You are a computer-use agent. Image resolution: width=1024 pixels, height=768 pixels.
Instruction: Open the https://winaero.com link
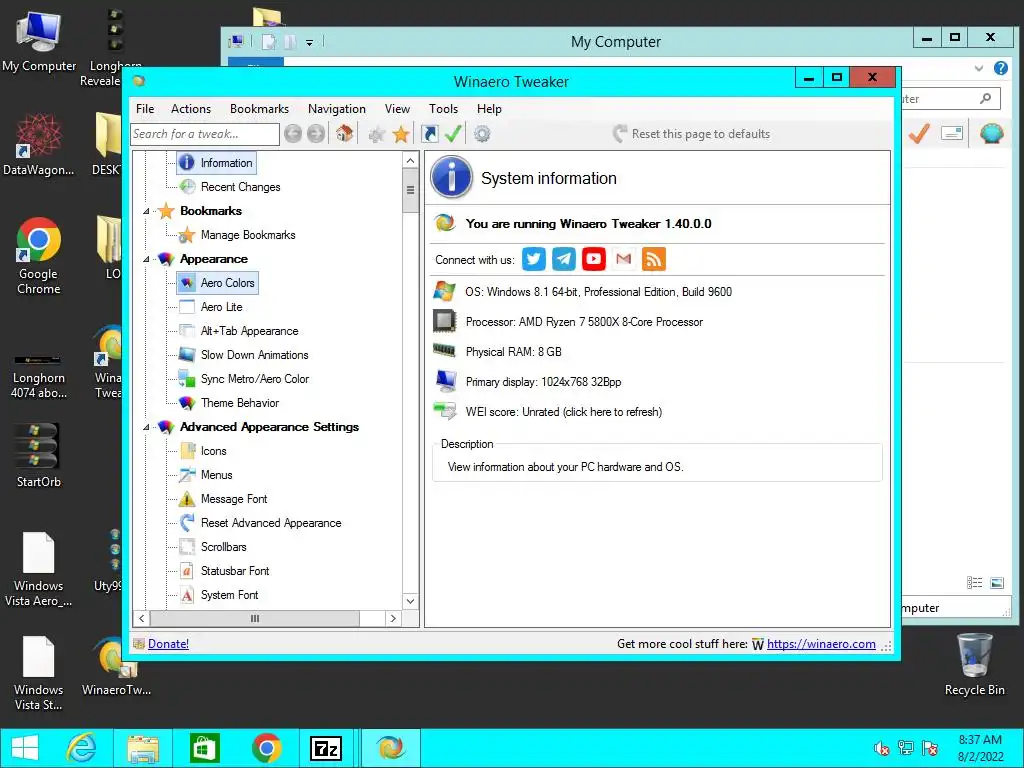821,644
